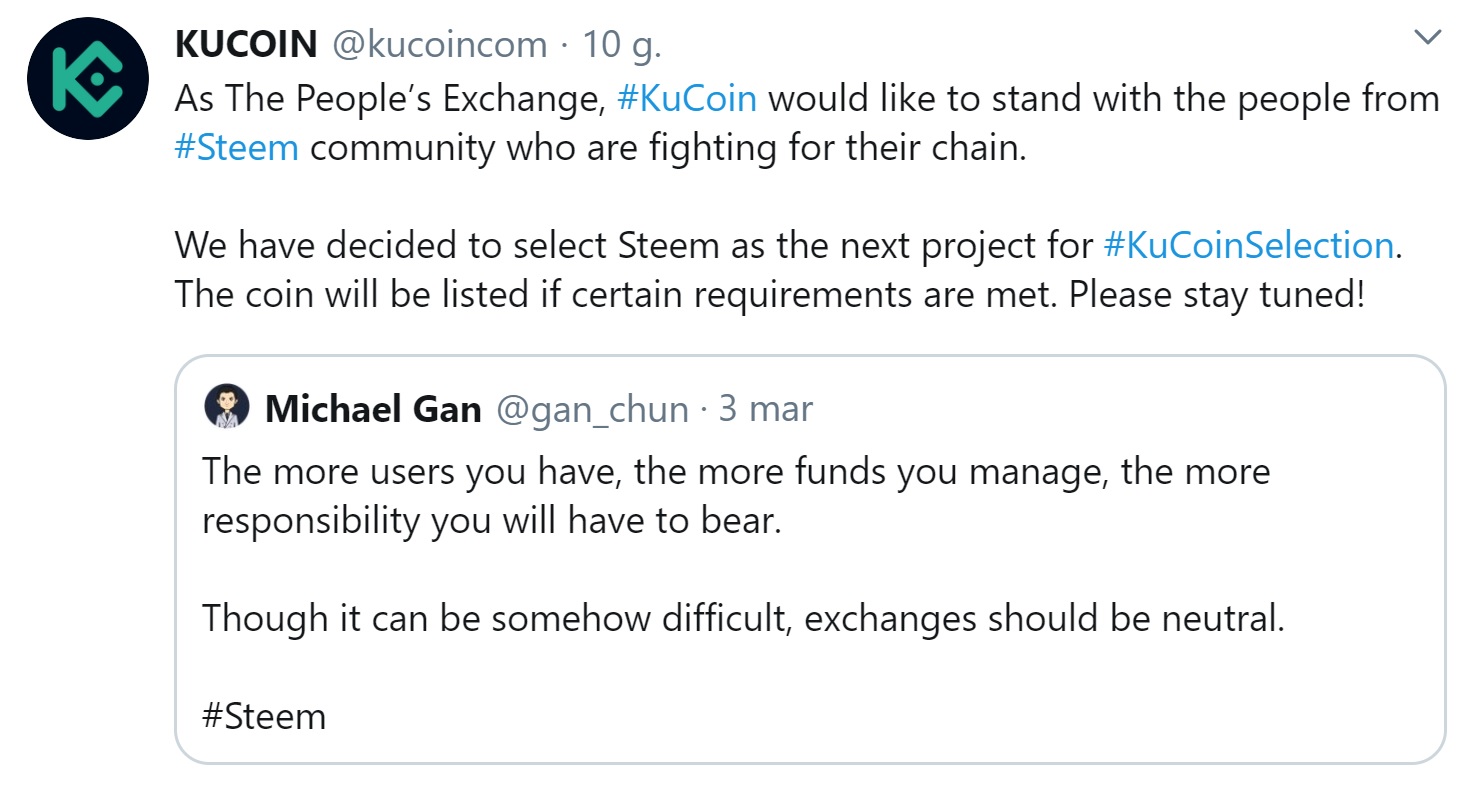Expand more actions with the down chevron
Screen dimensions: 1470x796
(1426, 35)
